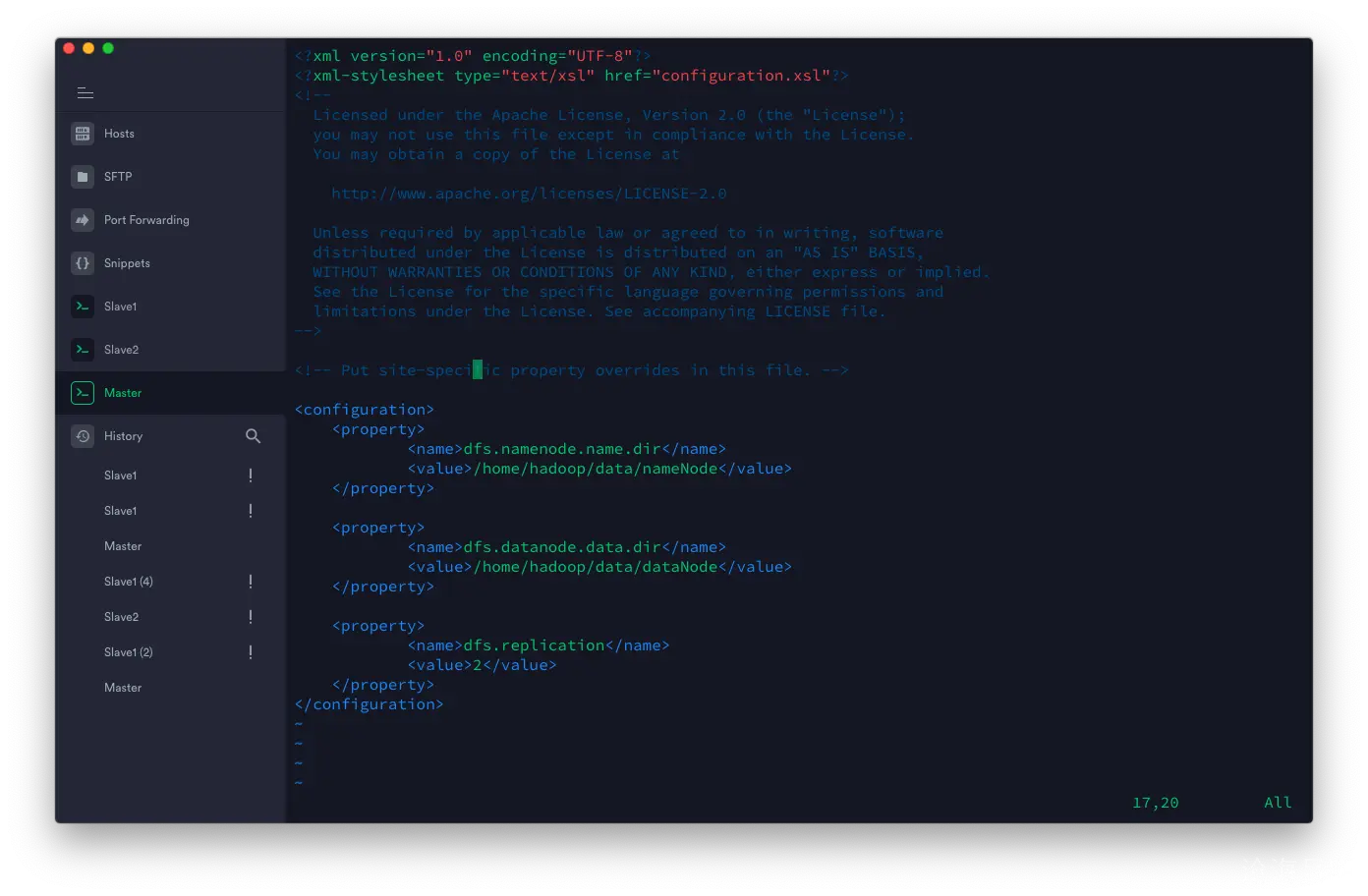
Task: Click the dfs.datanode.data.dir name line
Action: (567, 547)
